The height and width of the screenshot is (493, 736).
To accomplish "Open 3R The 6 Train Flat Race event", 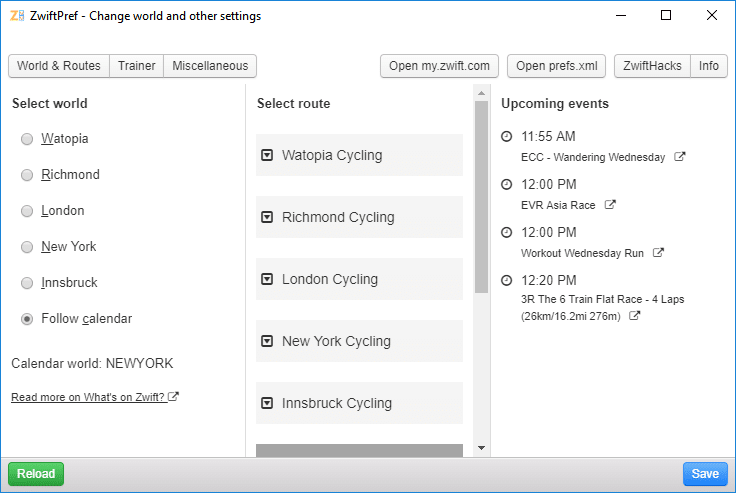I will (602, 308).
